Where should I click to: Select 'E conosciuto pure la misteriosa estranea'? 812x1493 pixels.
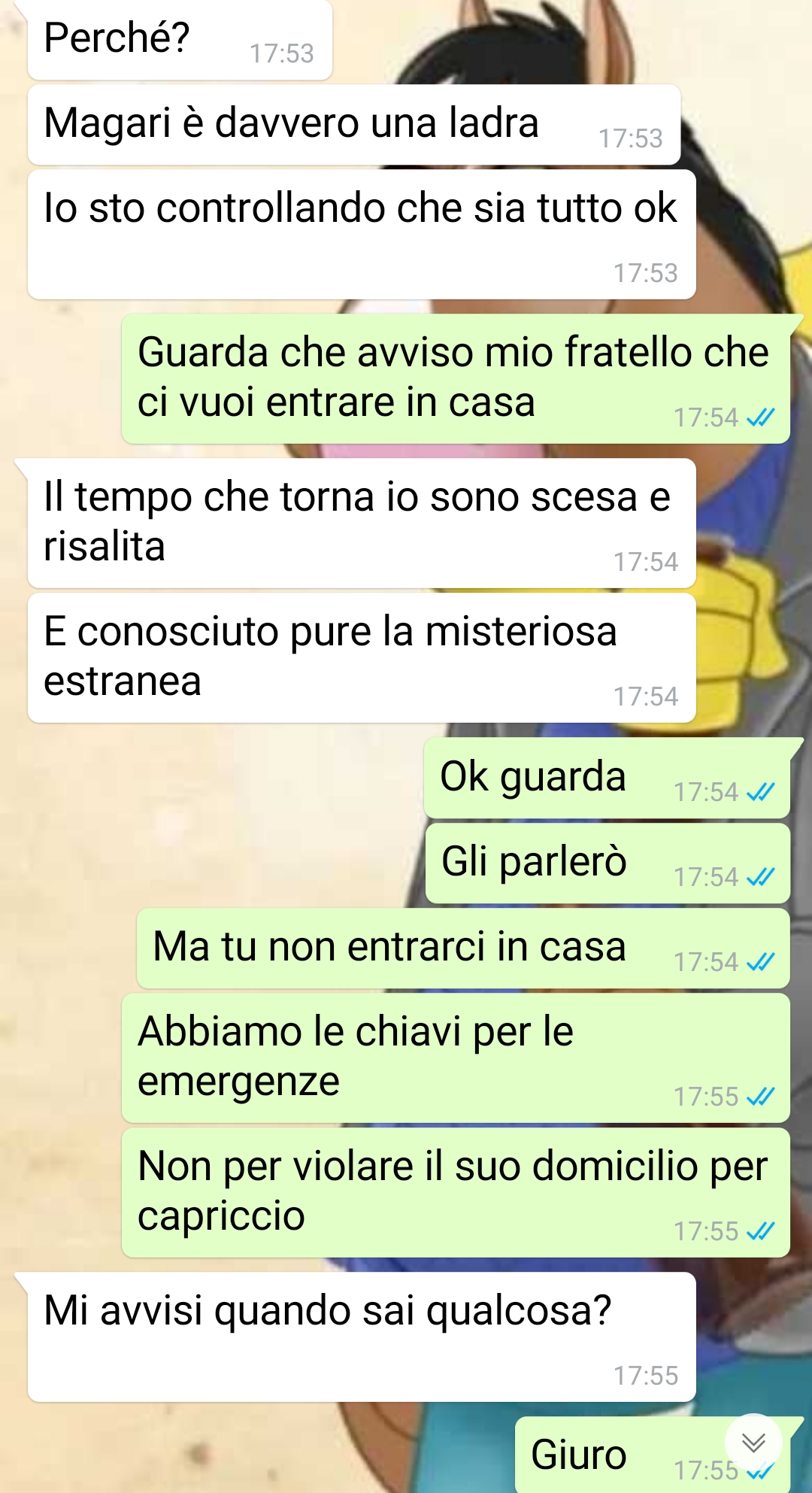tap(362, 658)
